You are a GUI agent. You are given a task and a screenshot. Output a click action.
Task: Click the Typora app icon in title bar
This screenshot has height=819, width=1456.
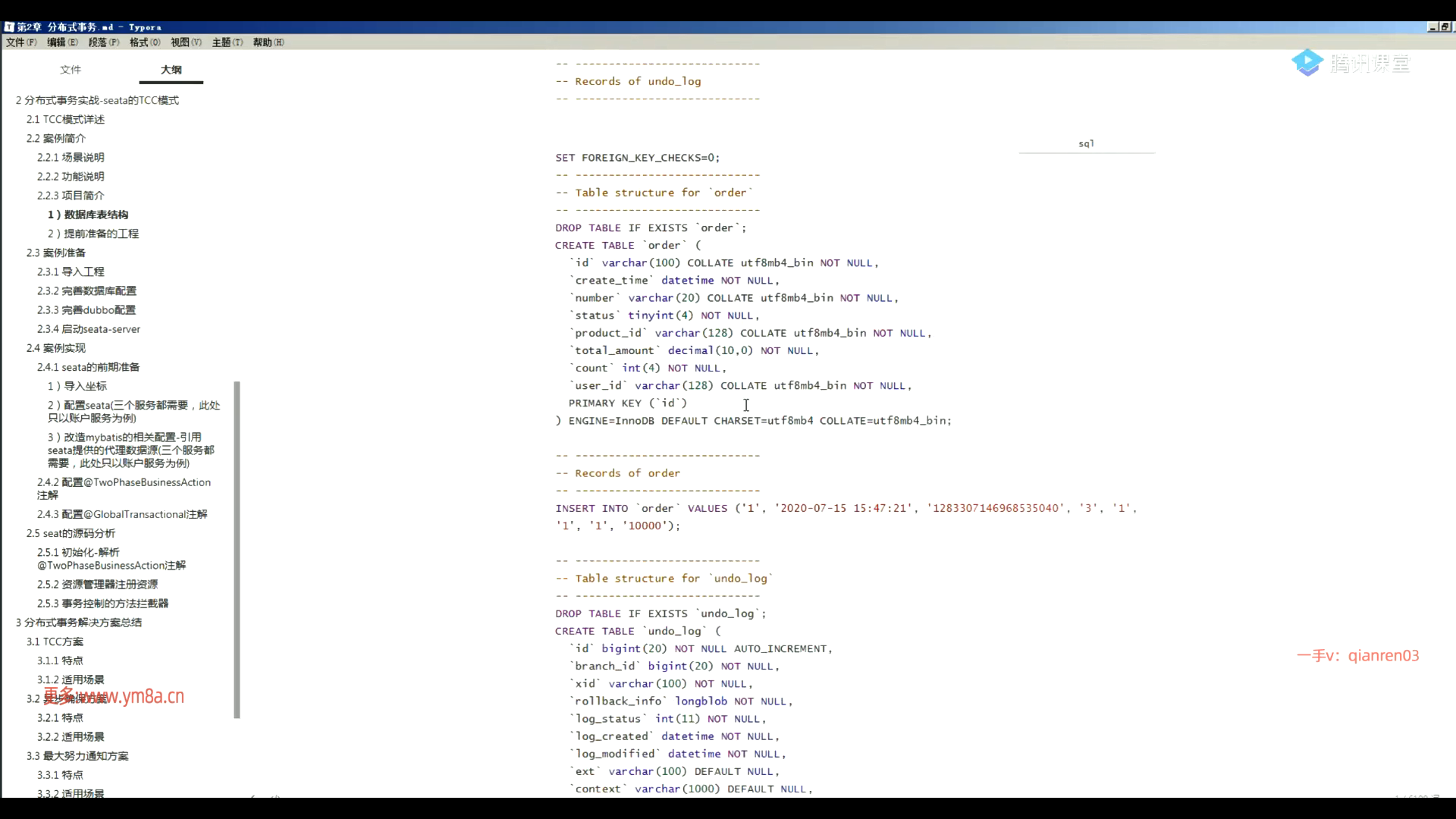click(9, 27)
